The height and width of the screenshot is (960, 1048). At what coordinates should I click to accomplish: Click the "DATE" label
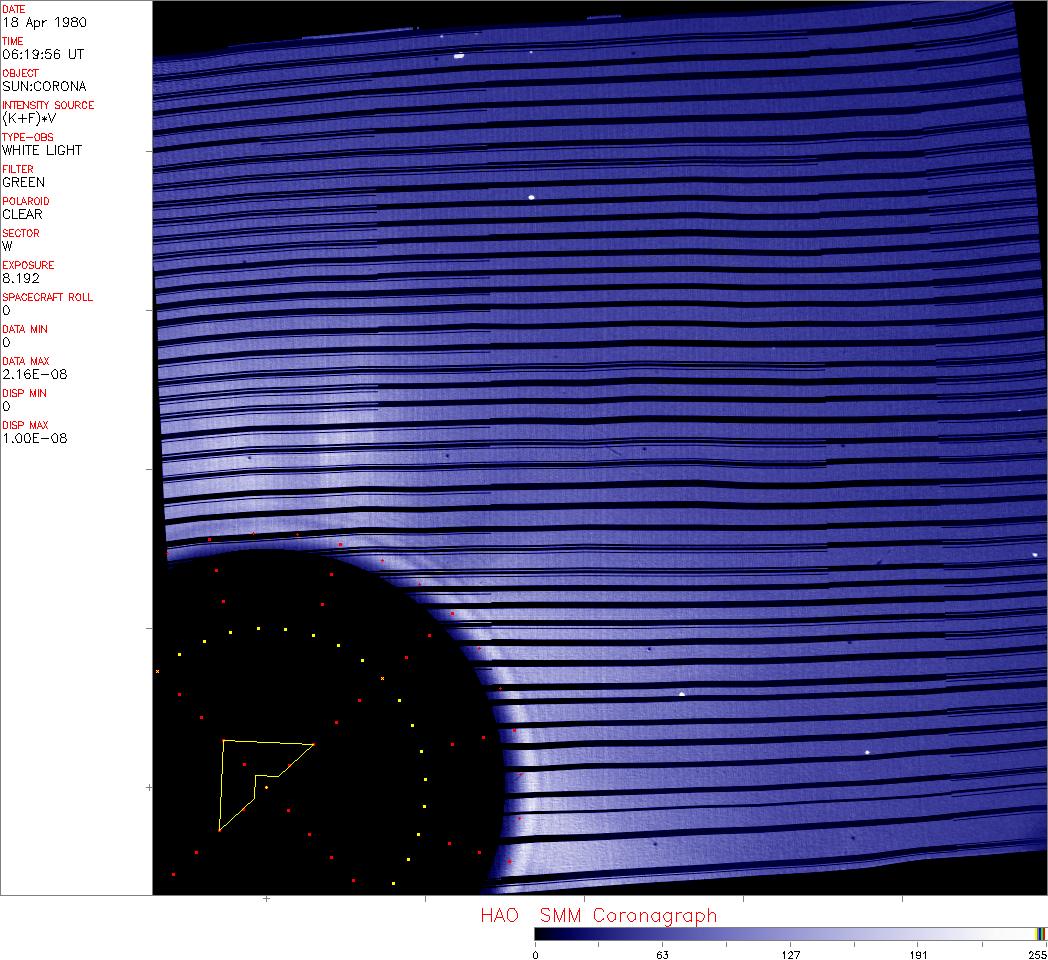click(13, 9)
